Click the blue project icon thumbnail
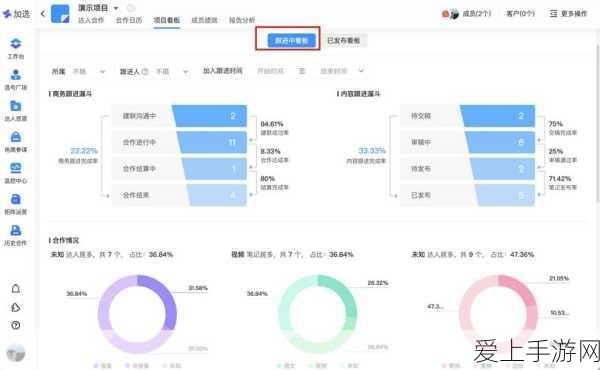This screenshot has width=600, height=370. (x=60, y=14)
